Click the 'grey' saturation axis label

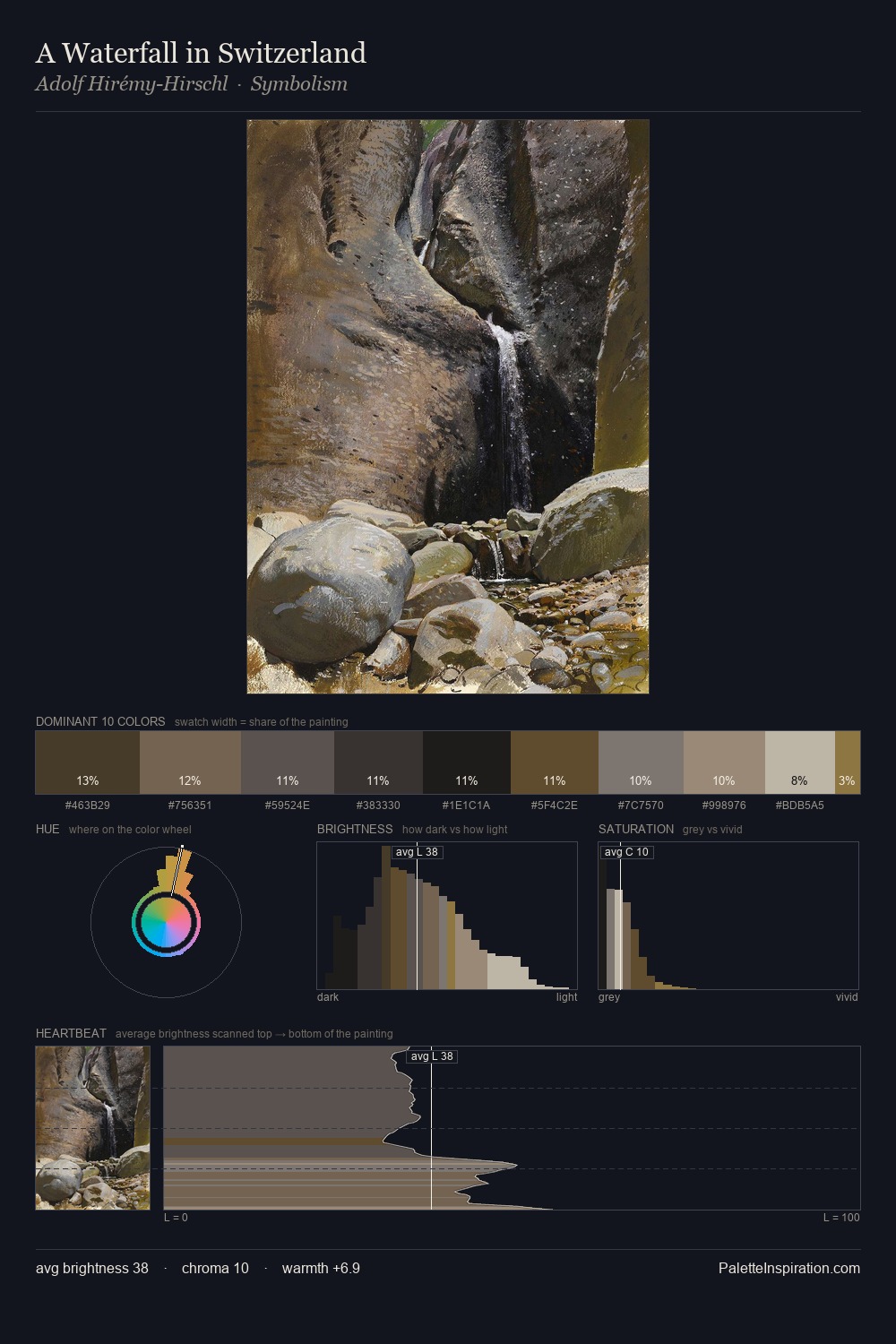pos(609,996)
